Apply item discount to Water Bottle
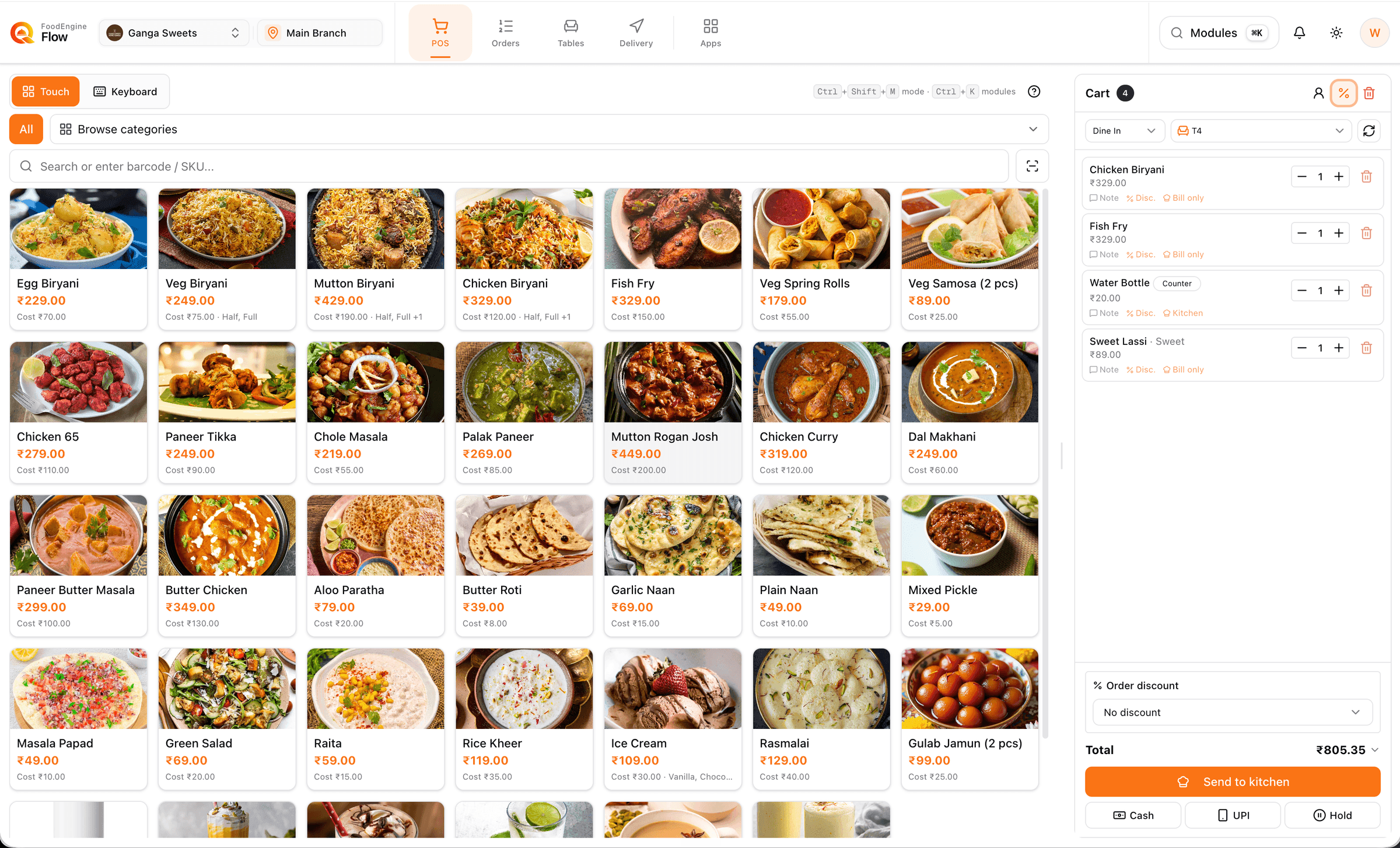 (1140, 313)
